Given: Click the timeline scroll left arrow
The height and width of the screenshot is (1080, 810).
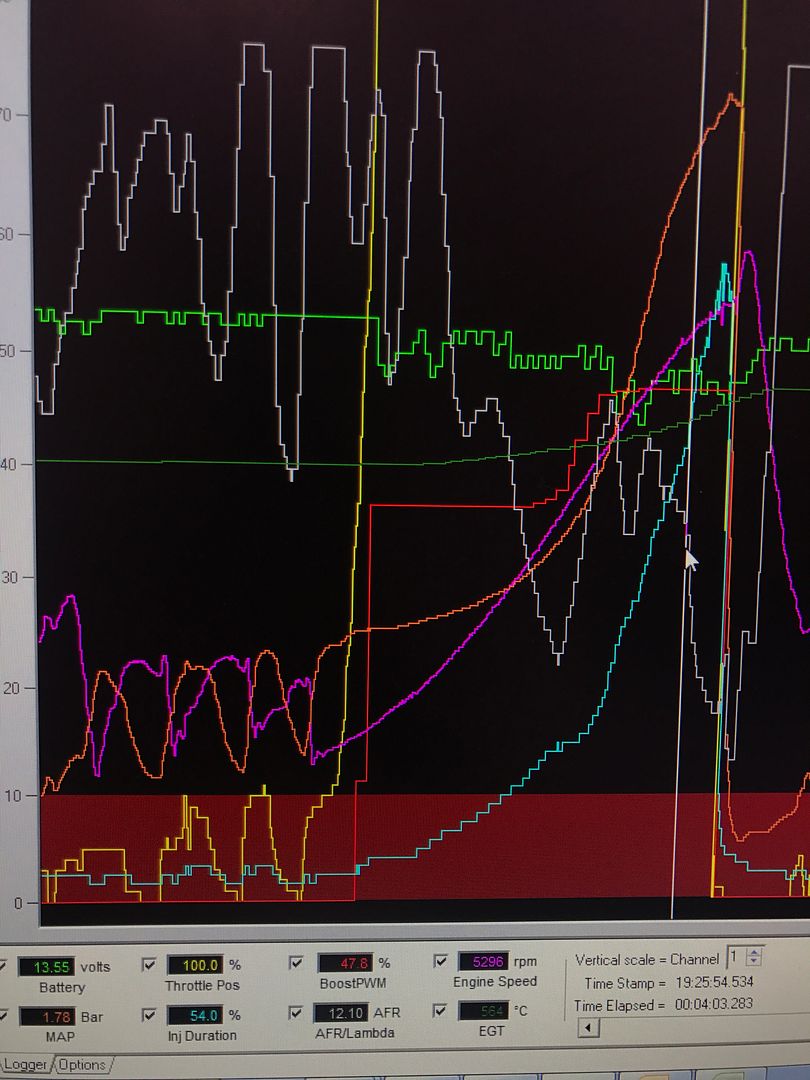Looking at the screenshot, I should [588, 1028].
